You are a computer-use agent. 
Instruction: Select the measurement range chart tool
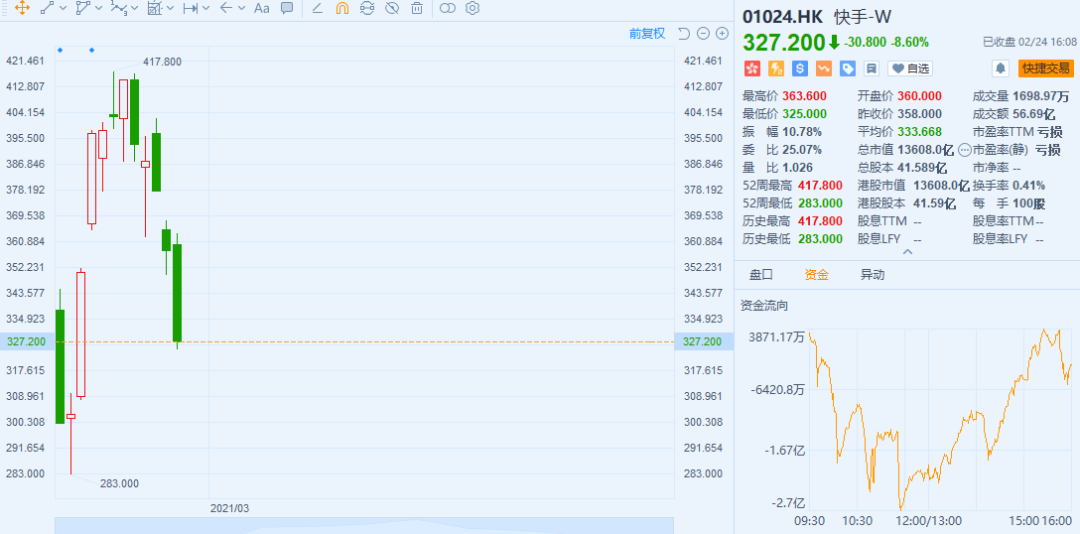(x=154, y=8)
